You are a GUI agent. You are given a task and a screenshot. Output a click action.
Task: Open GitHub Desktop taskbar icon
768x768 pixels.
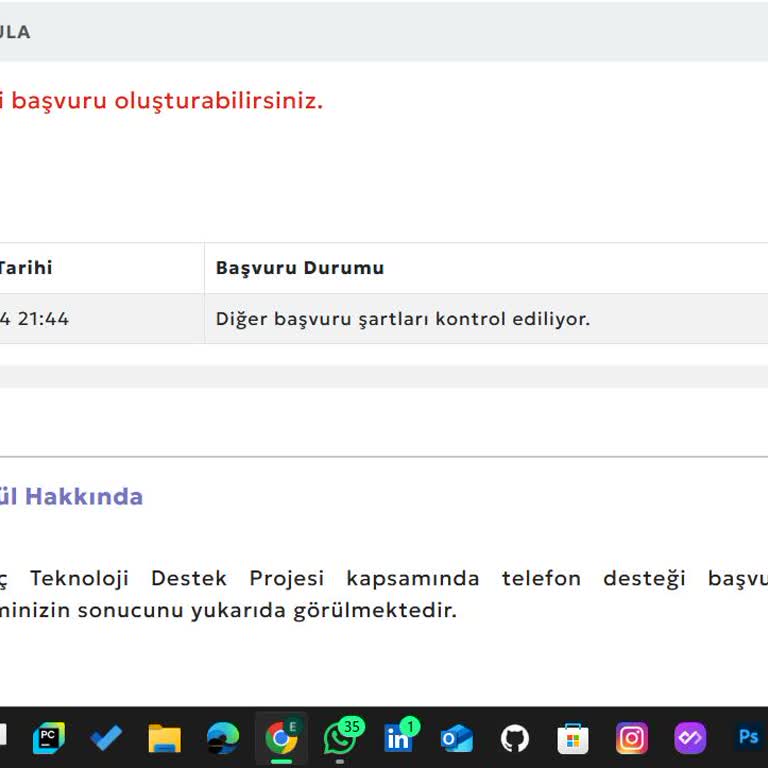515,738
